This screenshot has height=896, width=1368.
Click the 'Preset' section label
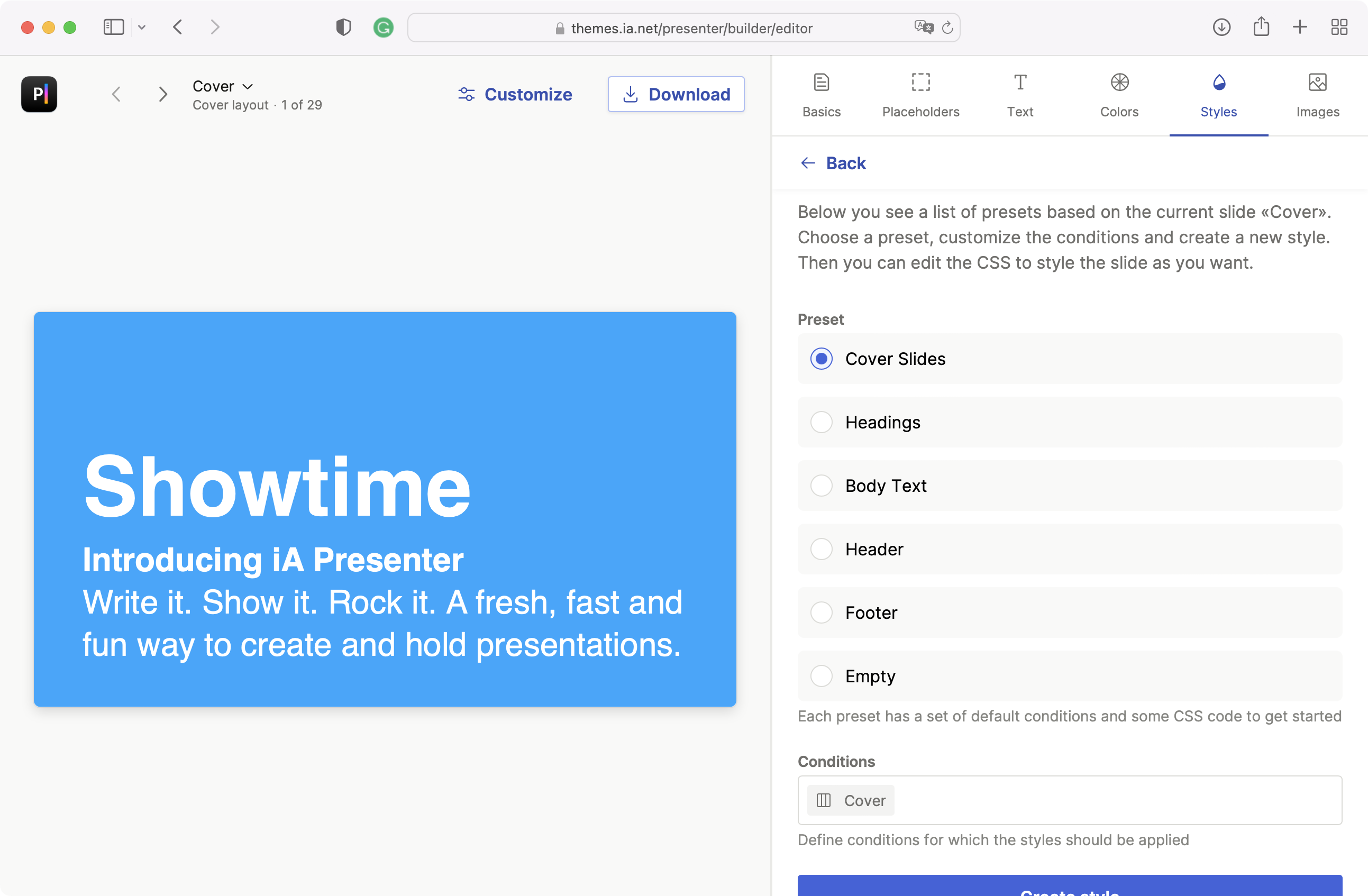click(821, 319)
